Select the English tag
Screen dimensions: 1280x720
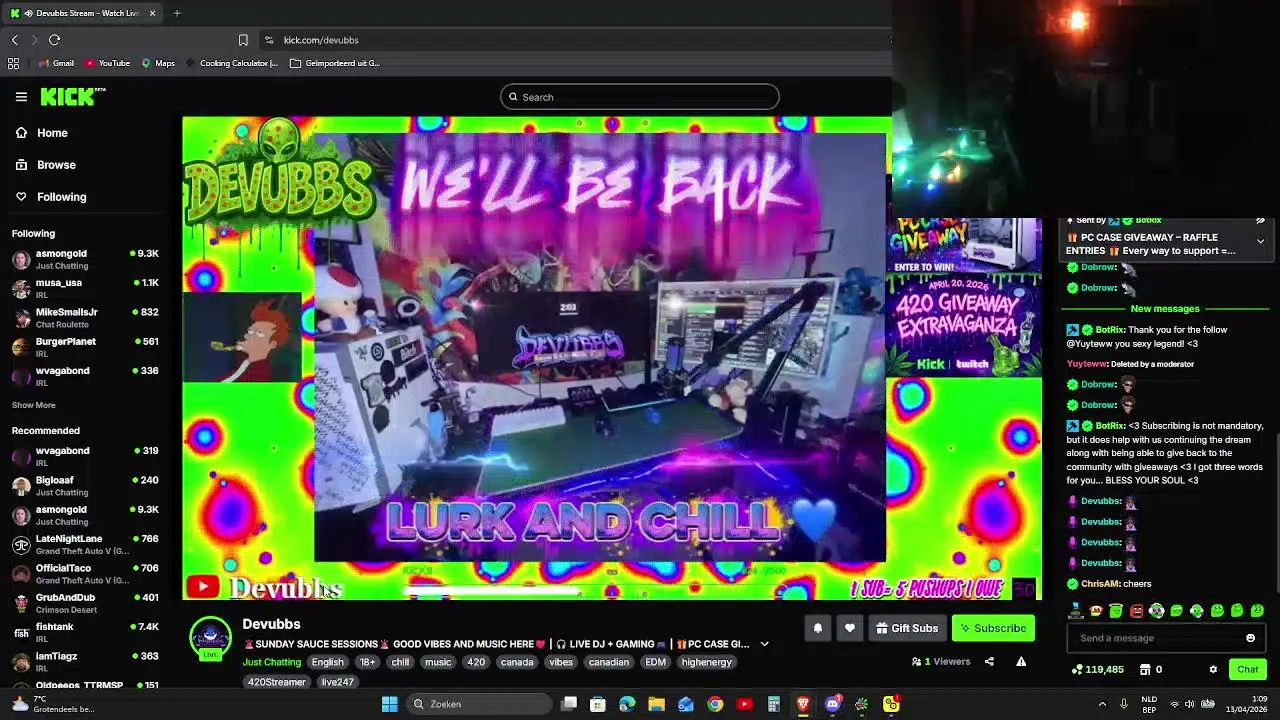pos(327,662)
